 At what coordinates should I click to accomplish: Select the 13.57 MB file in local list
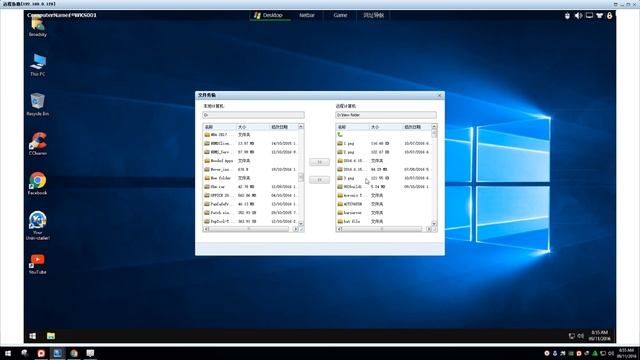[x=251, y=144]
